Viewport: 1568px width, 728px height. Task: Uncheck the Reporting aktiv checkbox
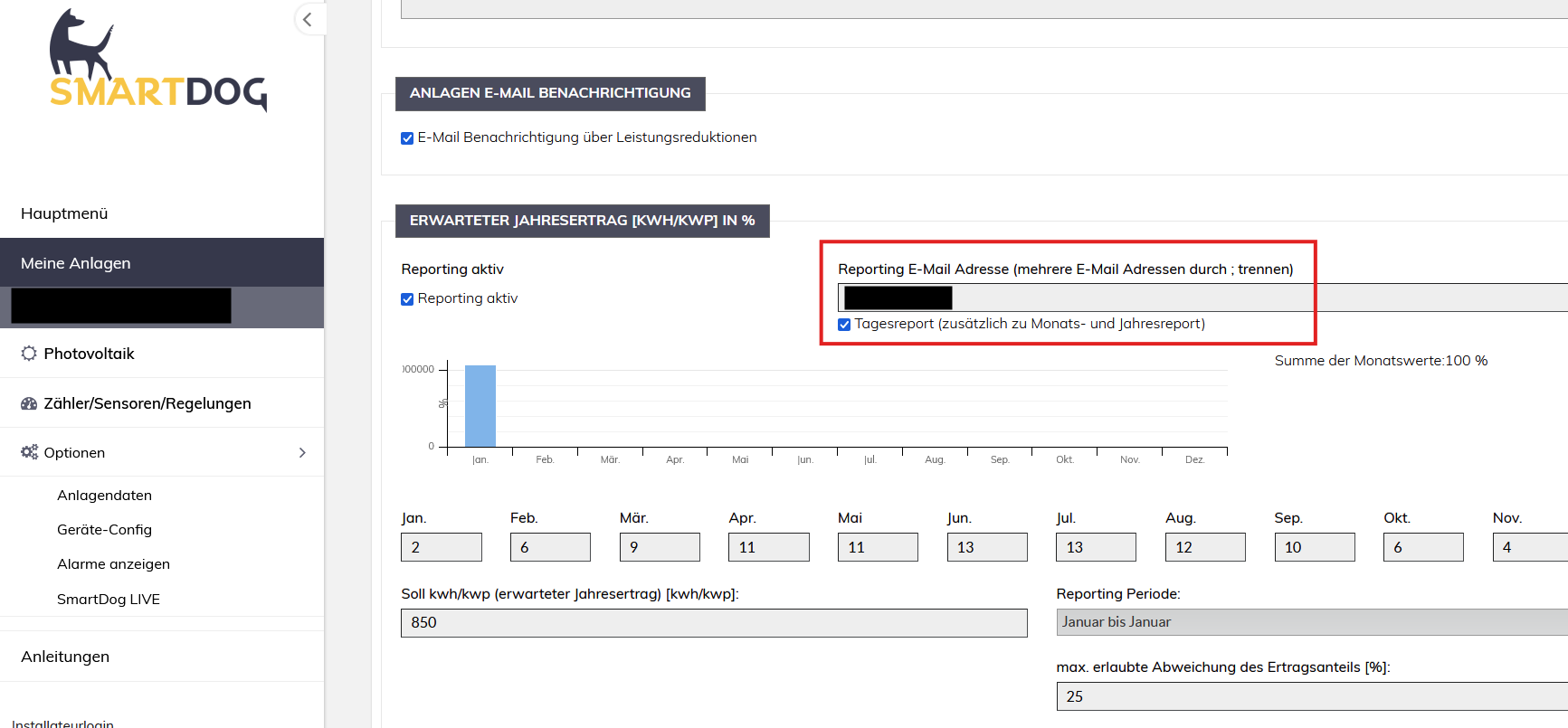(407, 299)
